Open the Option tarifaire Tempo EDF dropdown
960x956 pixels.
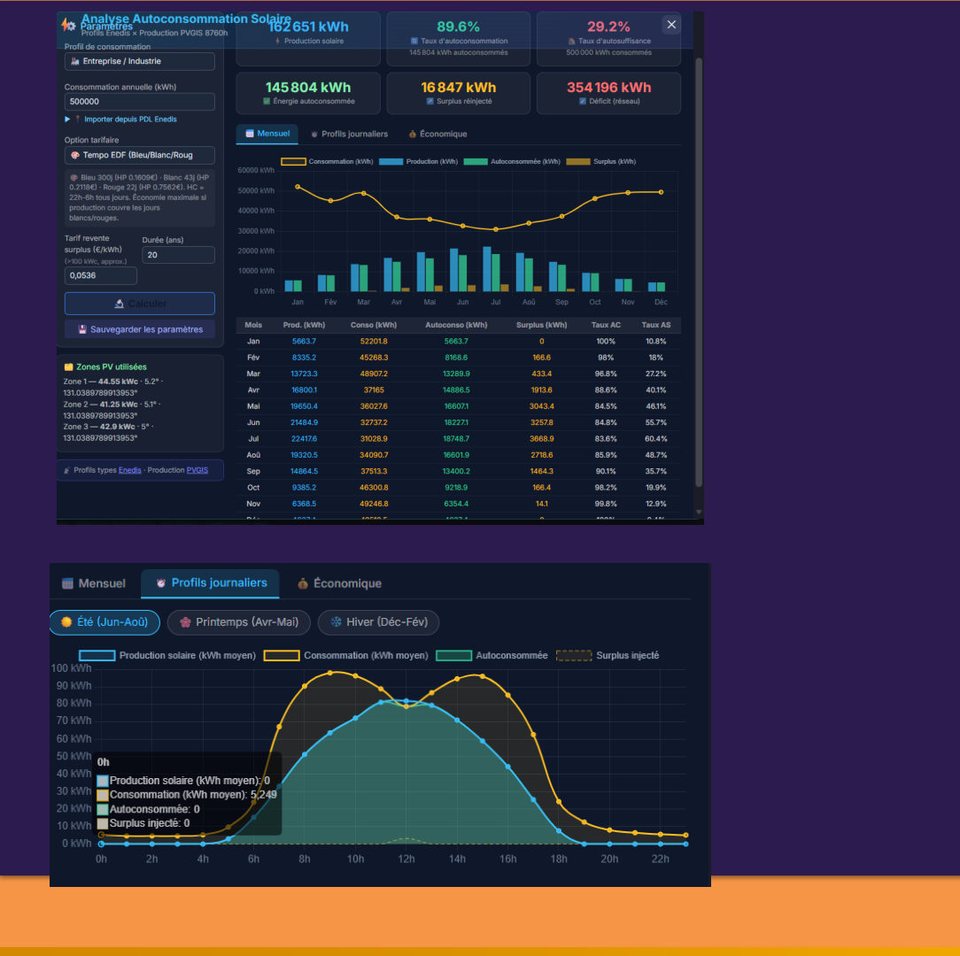[139, 156]
